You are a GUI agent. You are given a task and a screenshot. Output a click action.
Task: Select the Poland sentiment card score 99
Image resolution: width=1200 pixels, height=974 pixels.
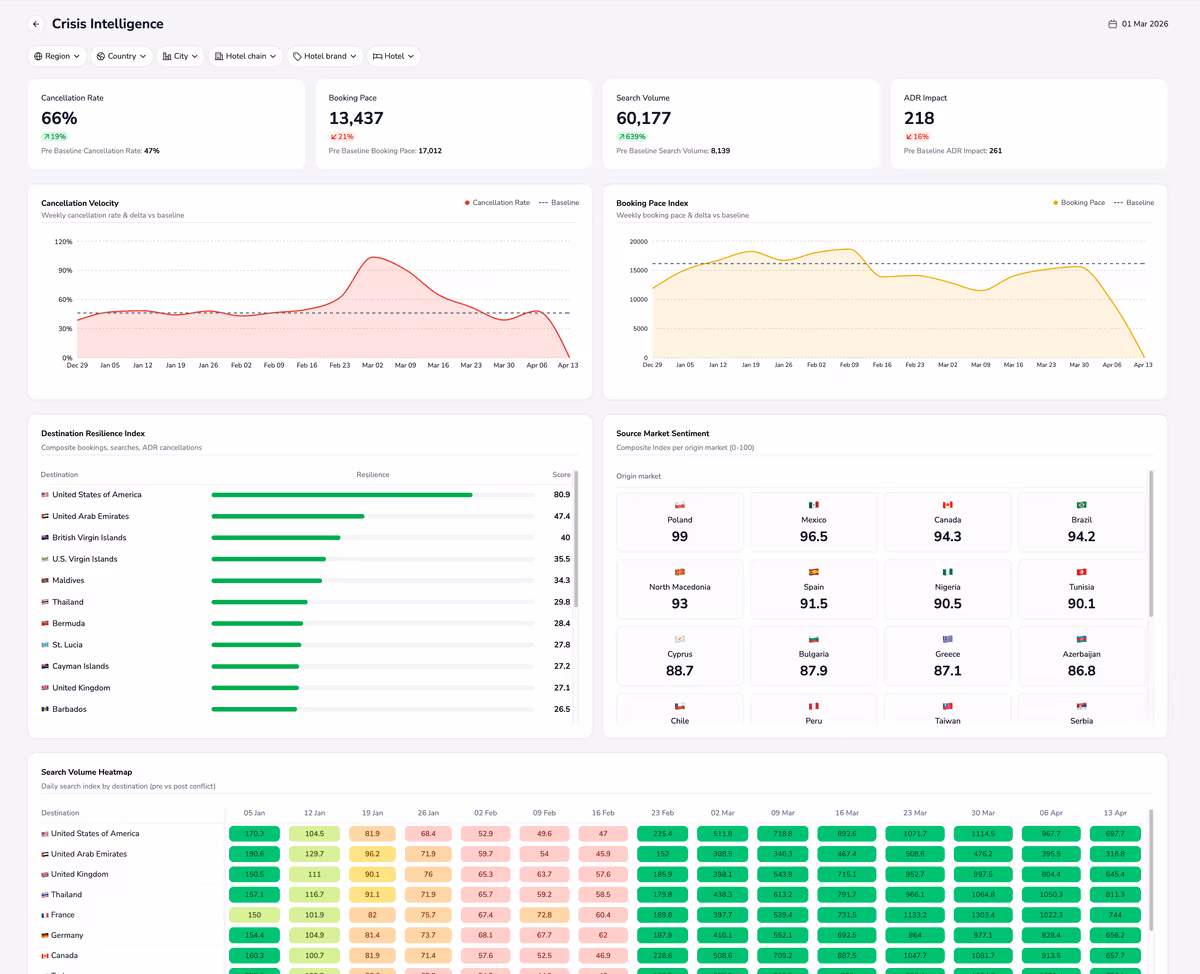[680, 522]
